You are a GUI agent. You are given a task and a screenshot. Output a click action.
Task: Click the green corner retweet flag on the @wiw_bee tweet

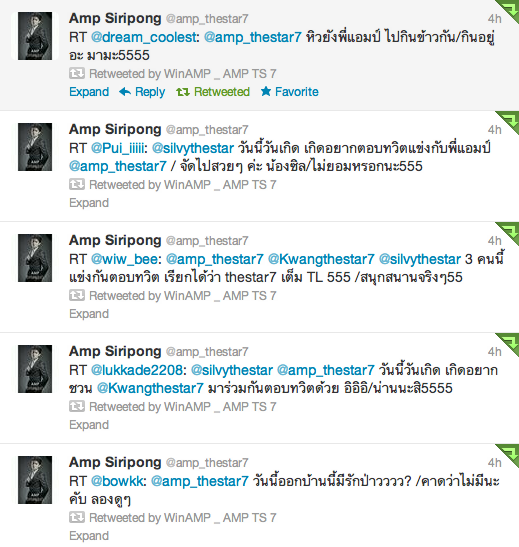[509, 232]
